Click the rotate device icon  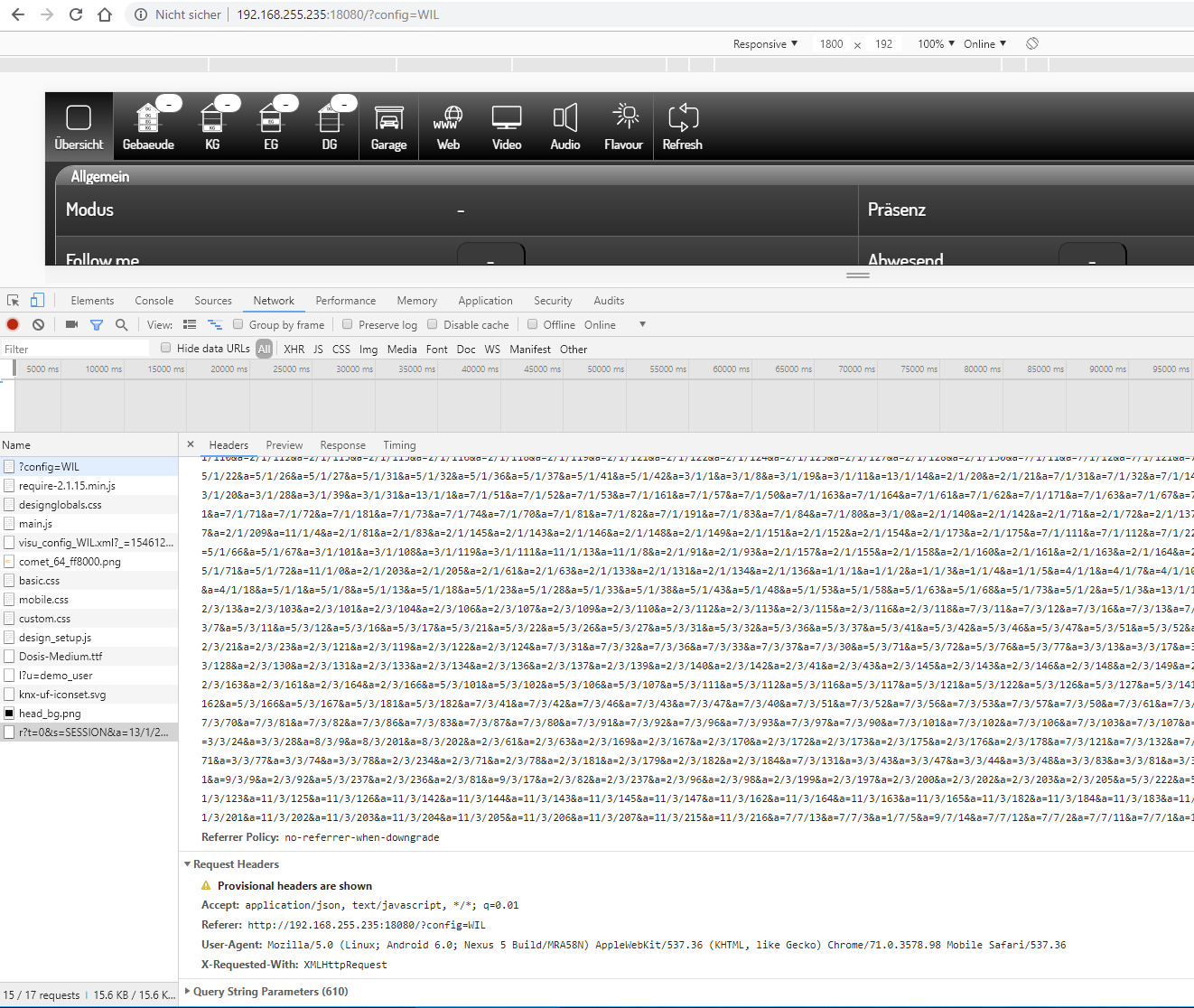(x=1032, y=43)
